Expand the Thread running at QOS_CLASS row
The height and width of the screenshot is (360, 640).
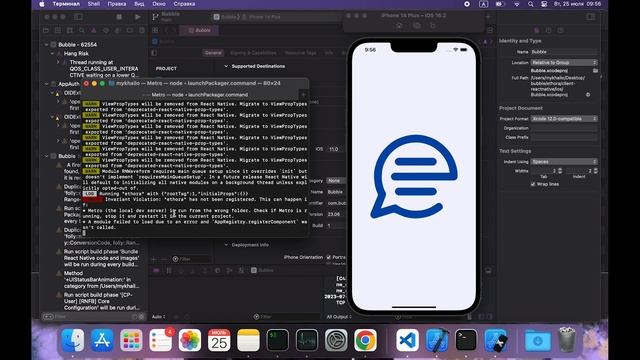(x=58, y=62)
